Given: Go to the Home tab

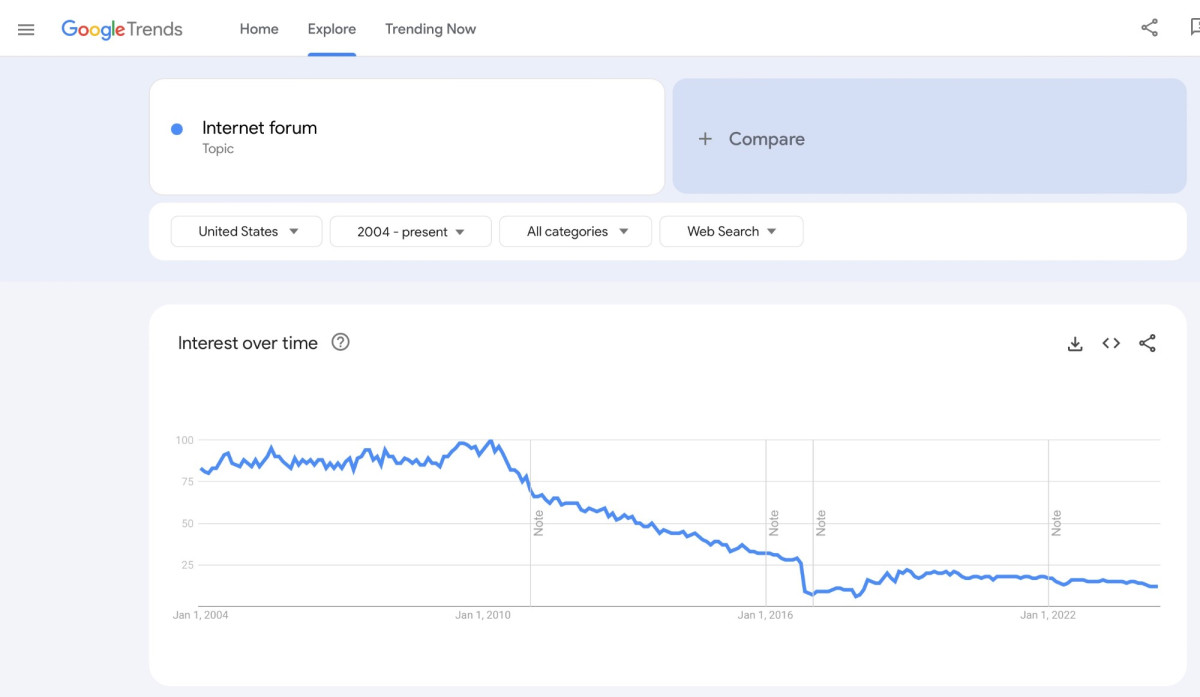Looking at the screenshot, I should (x=259, y=29).
